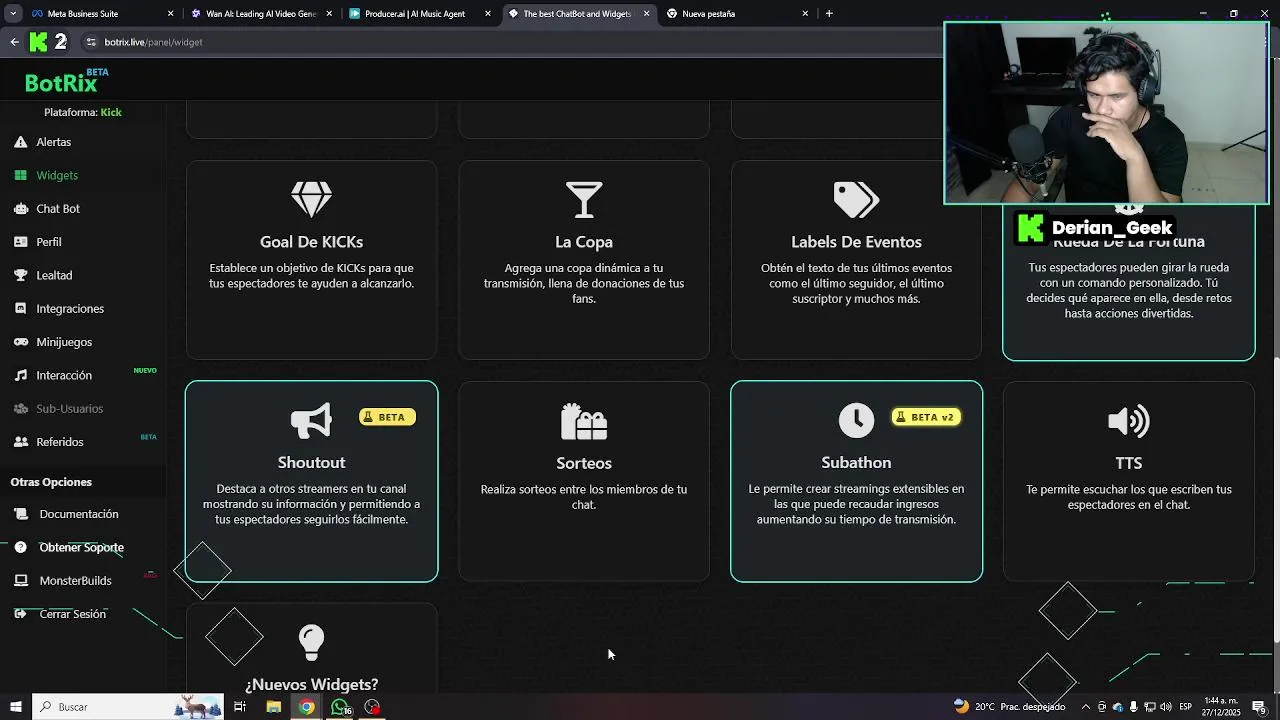Open the TTS widget title
The image size is (1280, 720).
tap(1129, 463)
